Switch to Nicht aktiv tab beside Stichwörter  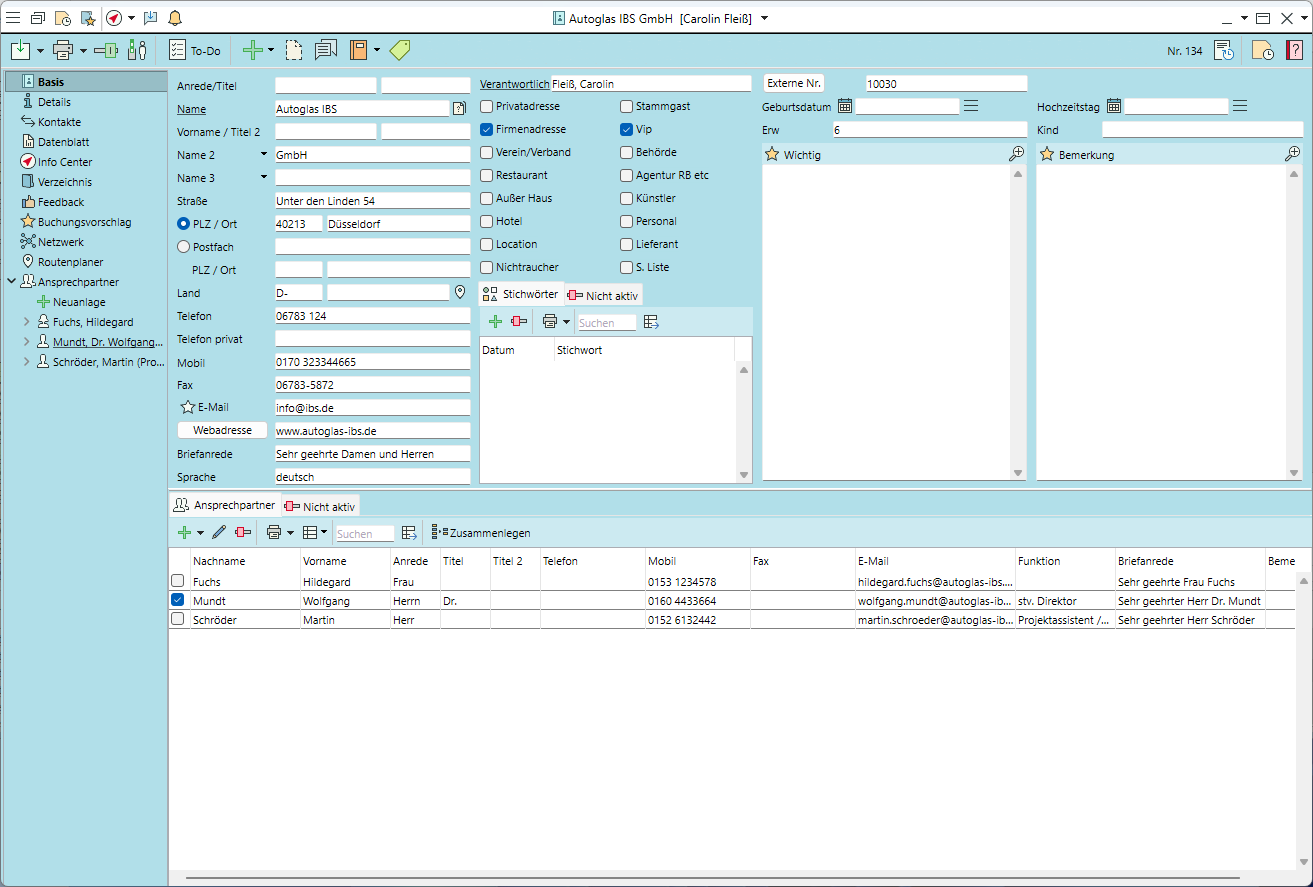(604, 295)
